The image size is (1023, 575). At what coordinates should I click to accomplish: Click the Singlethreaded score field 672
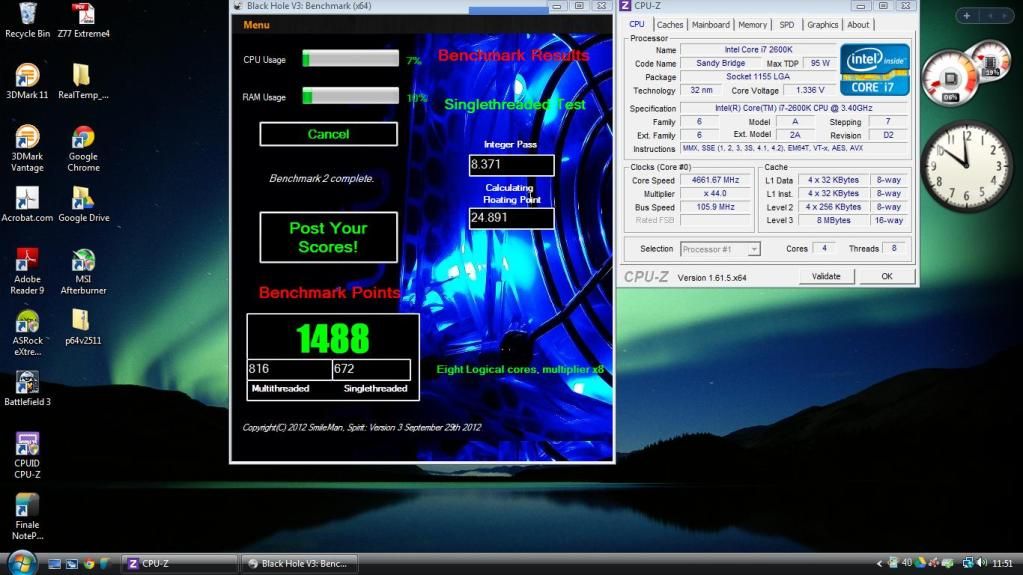tap(371, 369)
